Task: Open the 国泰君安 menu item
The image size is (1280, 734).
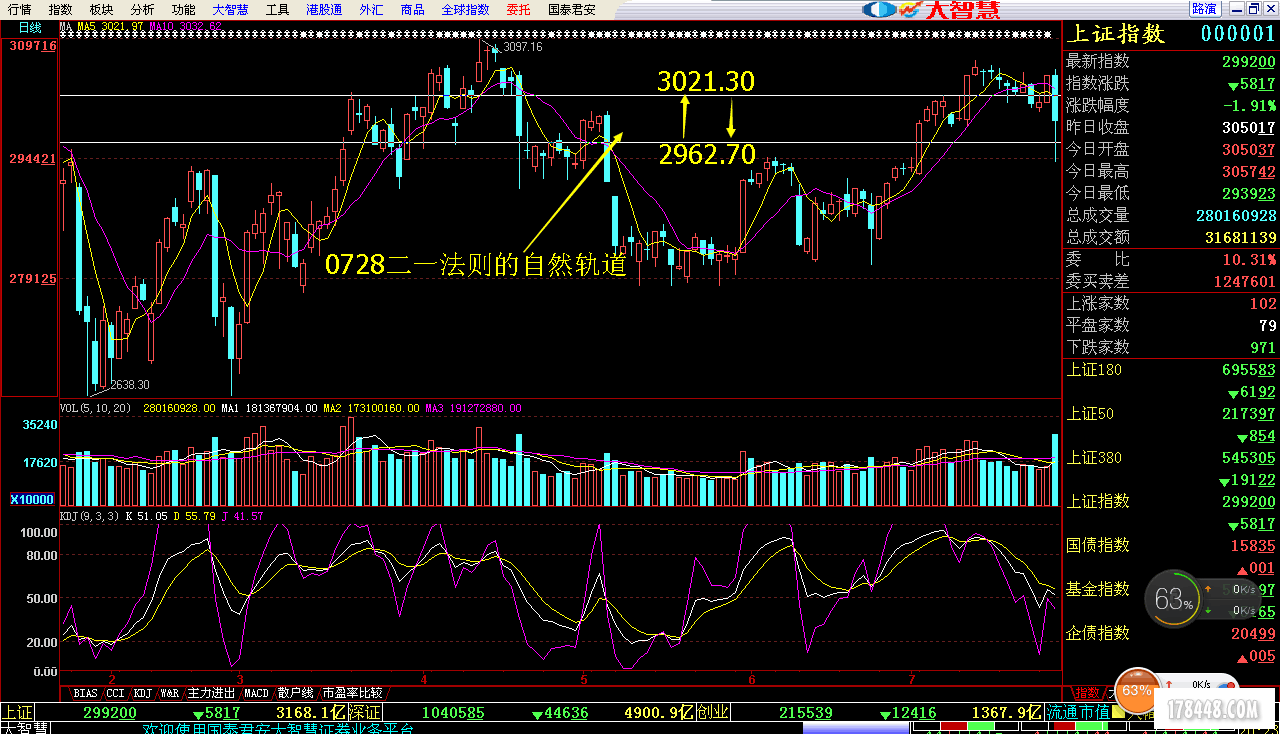Action: coord(572,9)
